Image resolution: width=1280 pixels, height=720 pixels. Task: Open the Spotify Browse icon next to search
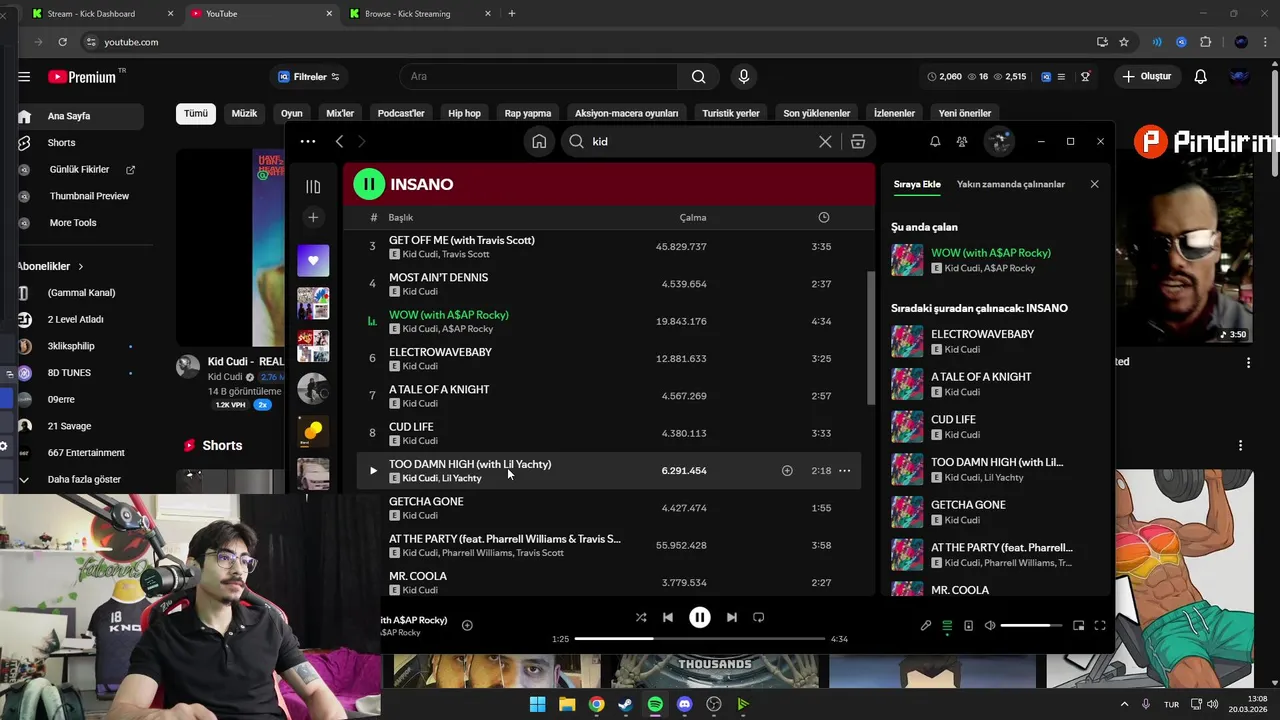858,142
